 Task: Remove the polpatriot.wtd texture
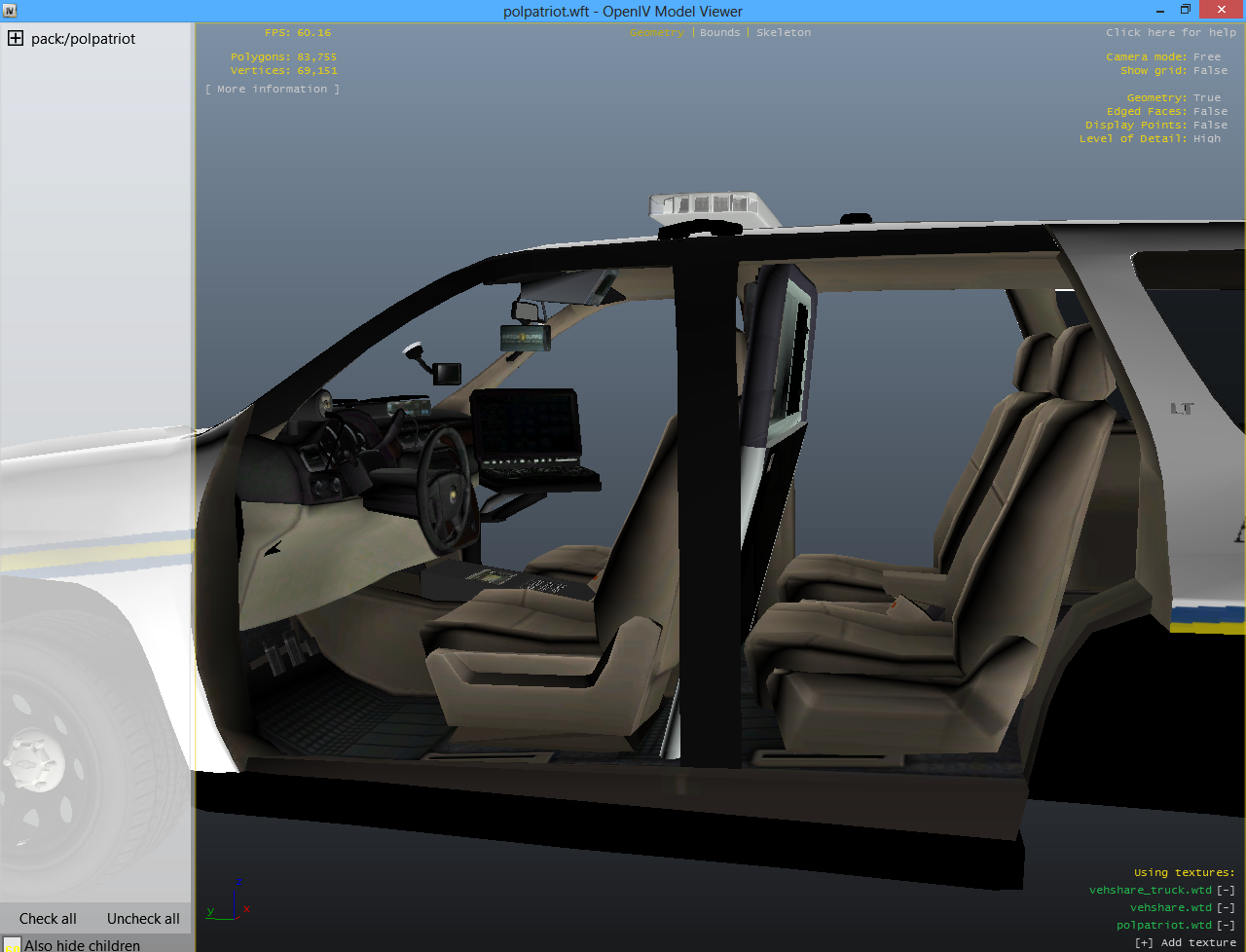(x=1226, y=925)
